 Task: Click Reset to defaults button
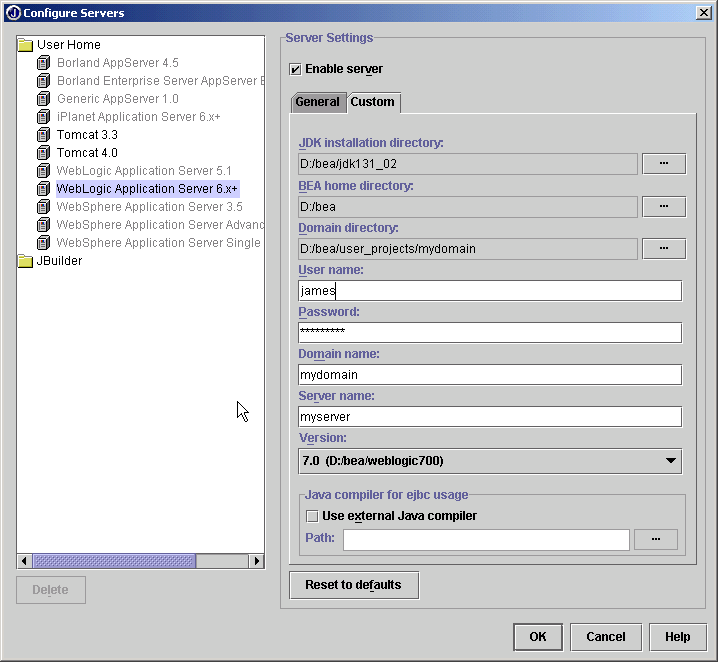click(x=354, y=585)
